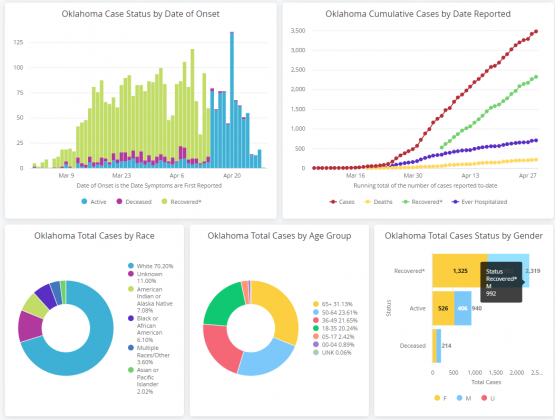Click the 'Total Cases' axis label
This screenshot has width=555, height=420.
coord(486,382)
